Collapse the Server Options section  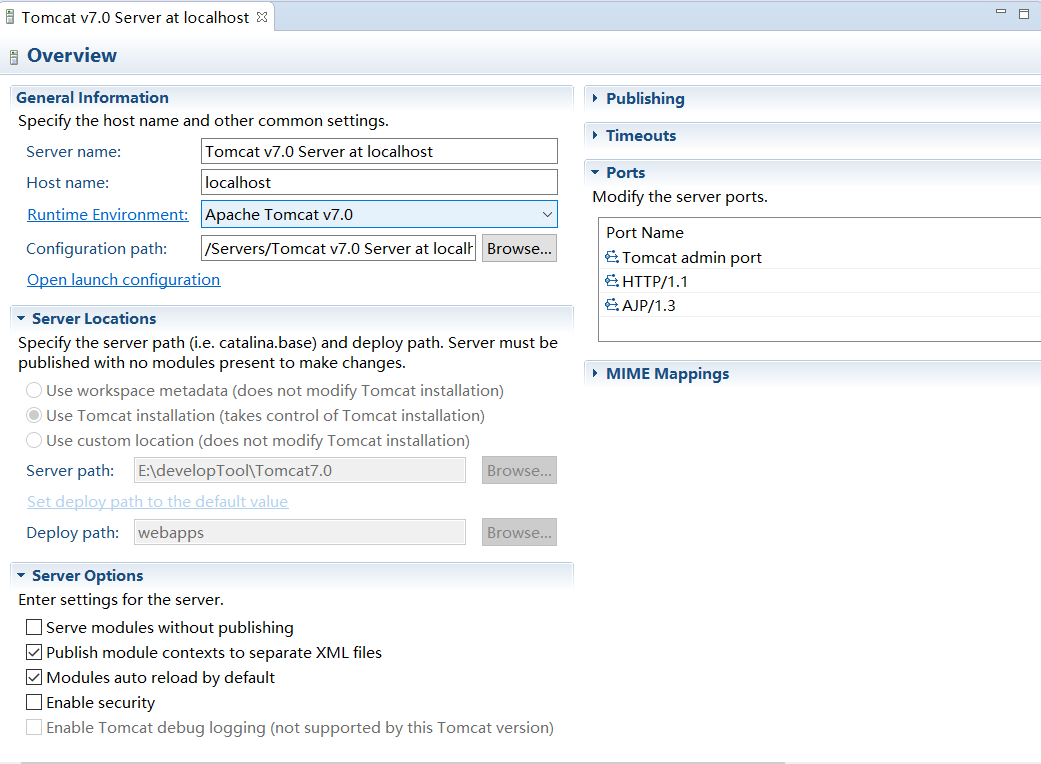click(x=21, y=575)
